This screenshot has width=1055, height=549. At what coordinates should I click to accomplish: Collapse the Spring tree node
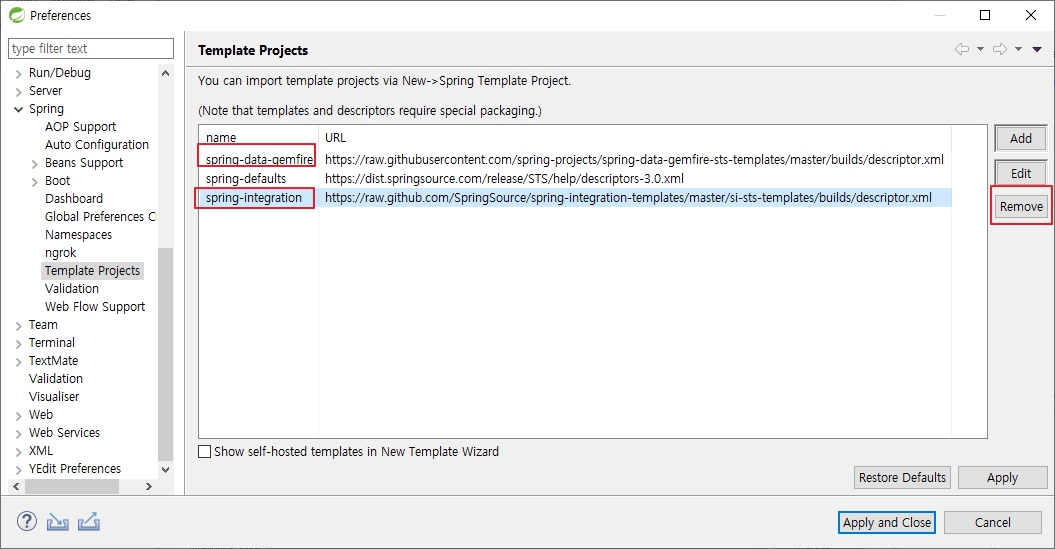(x=19, y=109)
